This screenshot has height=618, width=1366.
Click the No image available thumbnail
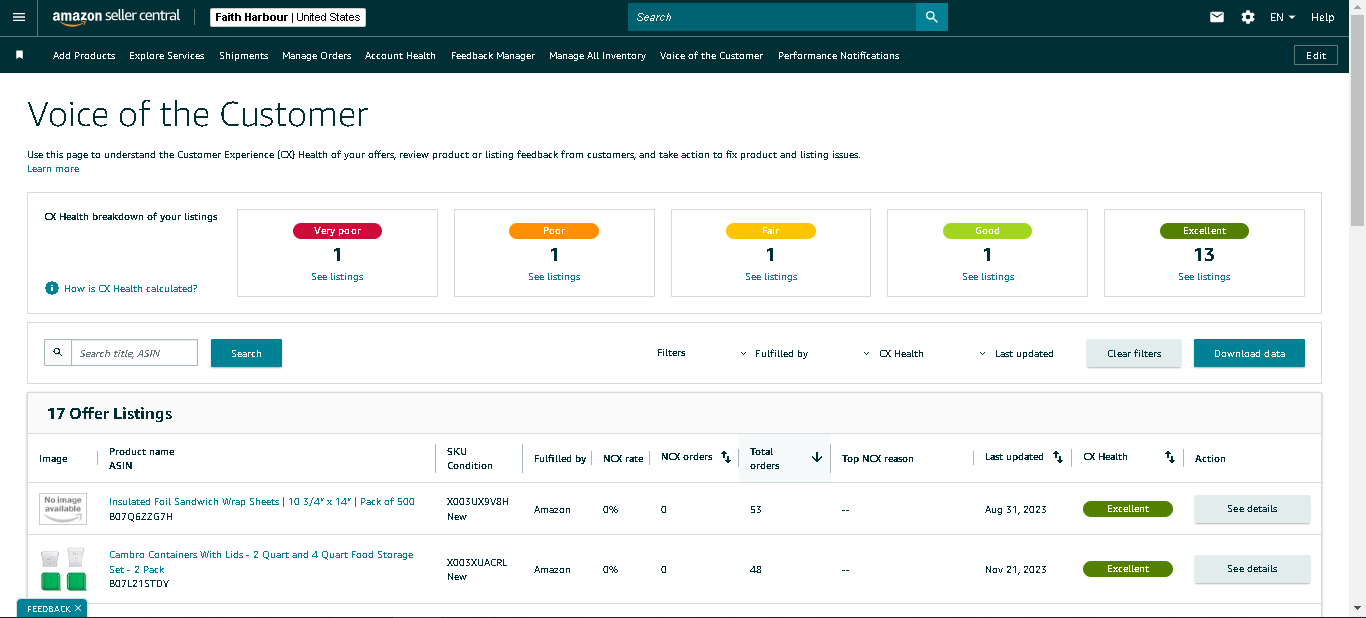pos(64,508)
